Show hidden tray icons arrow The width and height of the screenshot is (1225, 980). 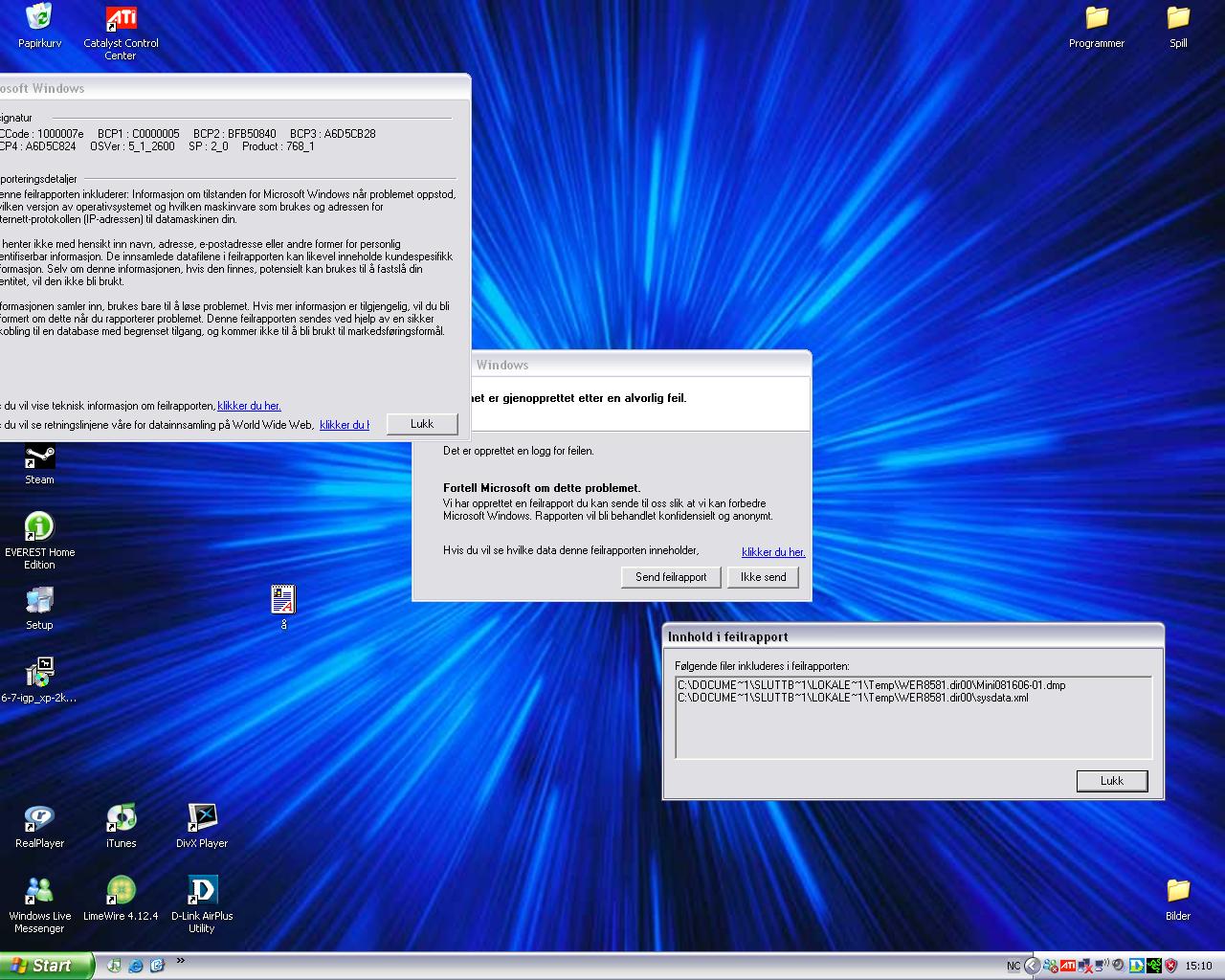point(1033,966)
